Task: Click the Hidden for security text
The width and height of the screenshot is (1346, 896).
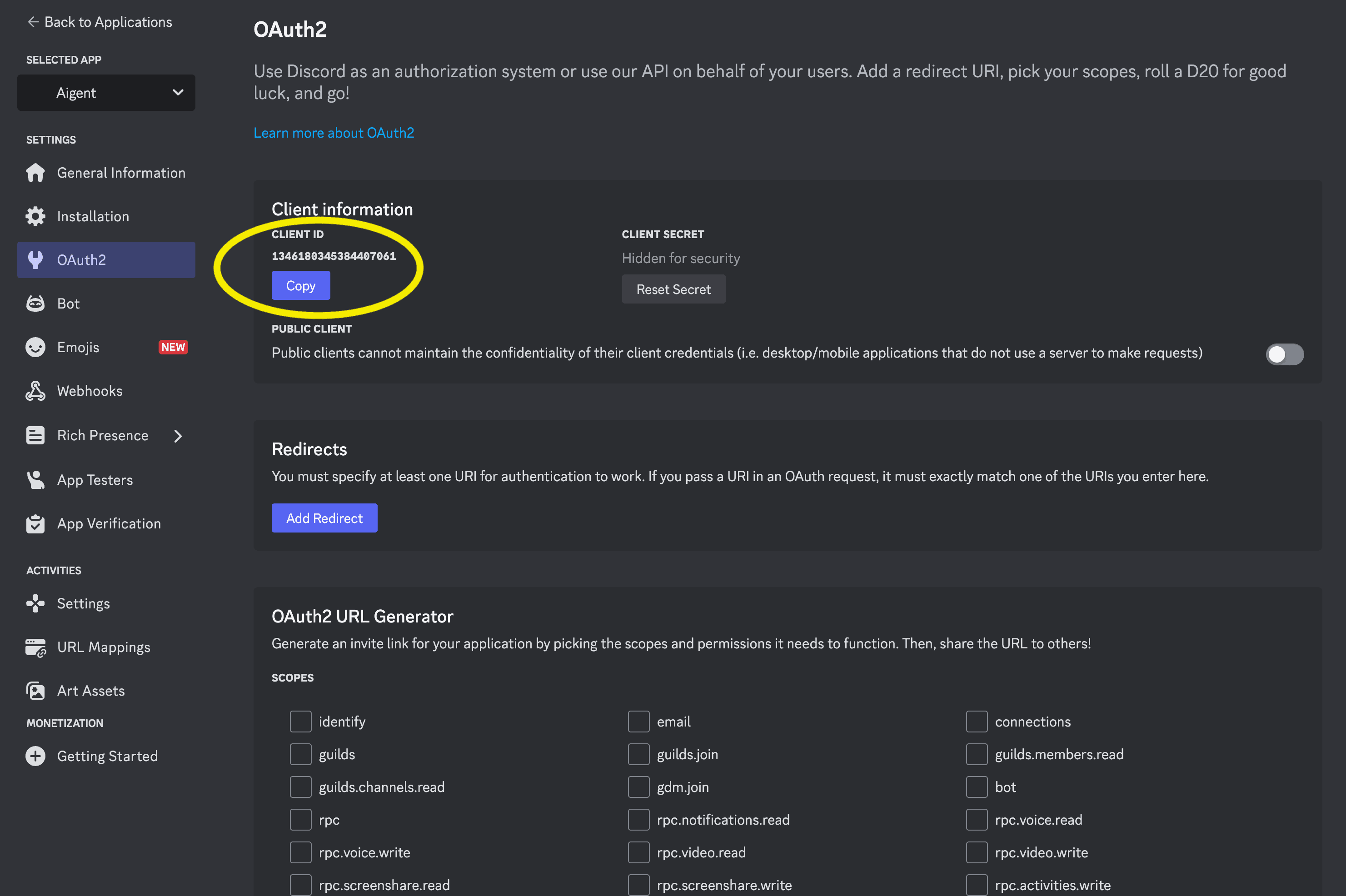Action: click(681, 258)
